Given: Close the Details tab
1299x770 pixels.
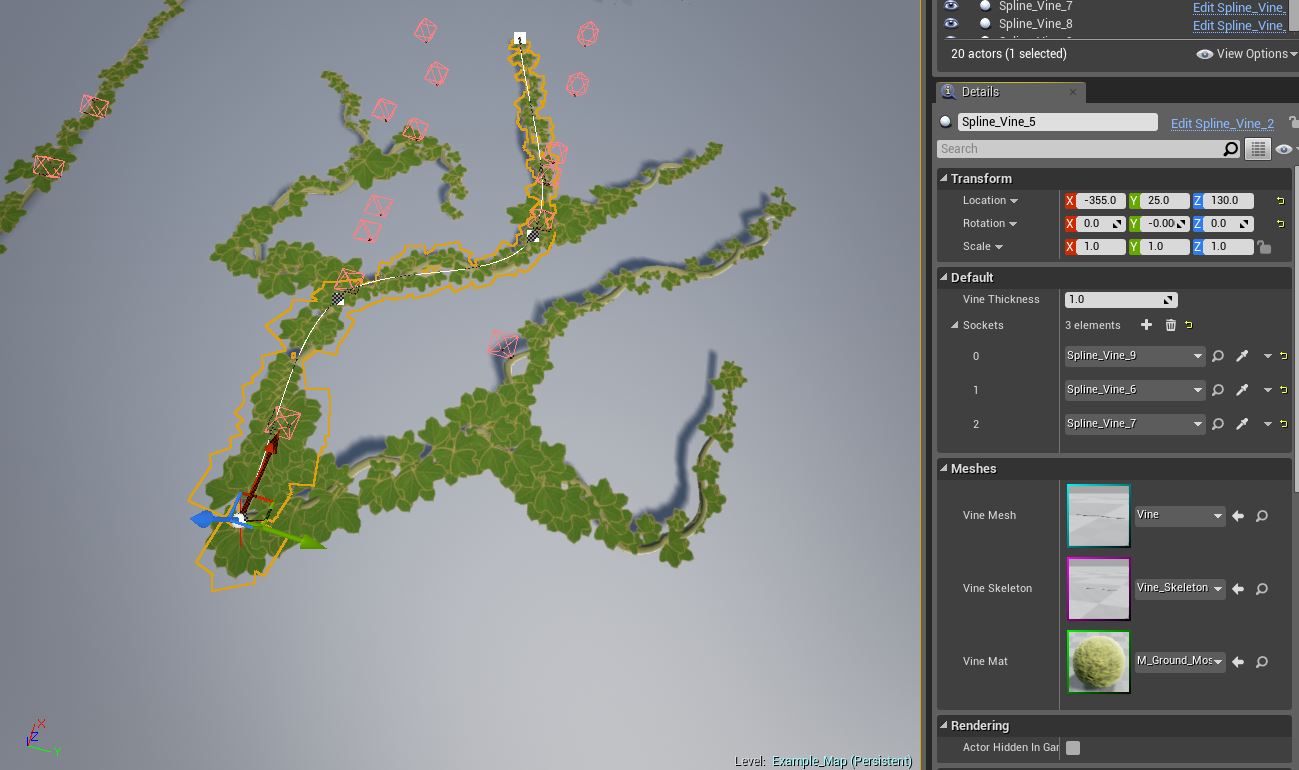Looking at the screenshot, I should click(x=1073, y=92).
